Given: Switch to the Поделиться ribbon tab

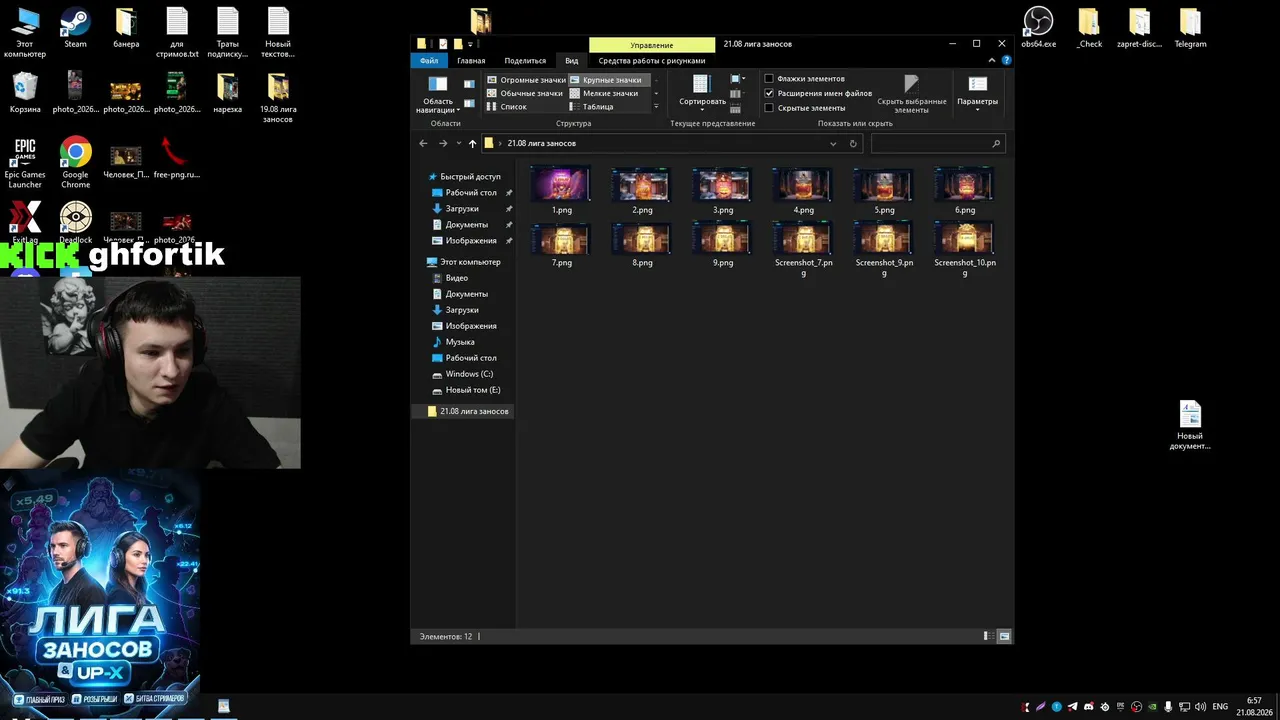Looking at the screenshot, I should coord(525,60).
